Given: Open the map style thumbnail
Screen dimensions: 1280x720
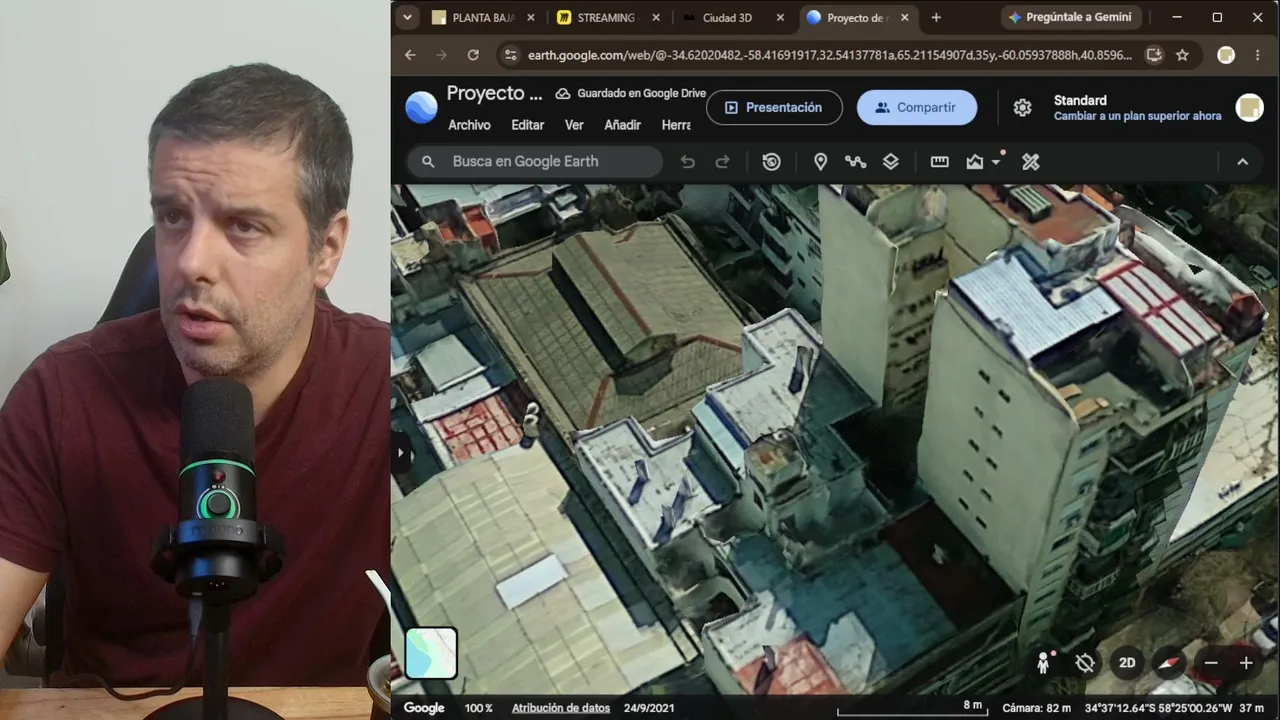Looking at the screenshot, I should click(431, 653).
